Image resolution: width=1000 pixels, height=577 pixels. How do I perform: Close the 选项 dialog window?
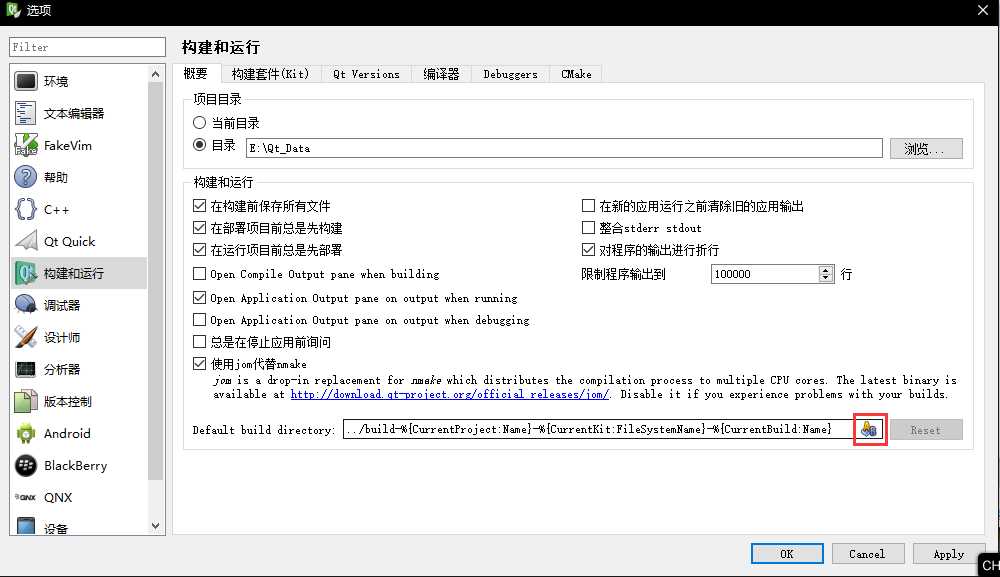[983, 10]
